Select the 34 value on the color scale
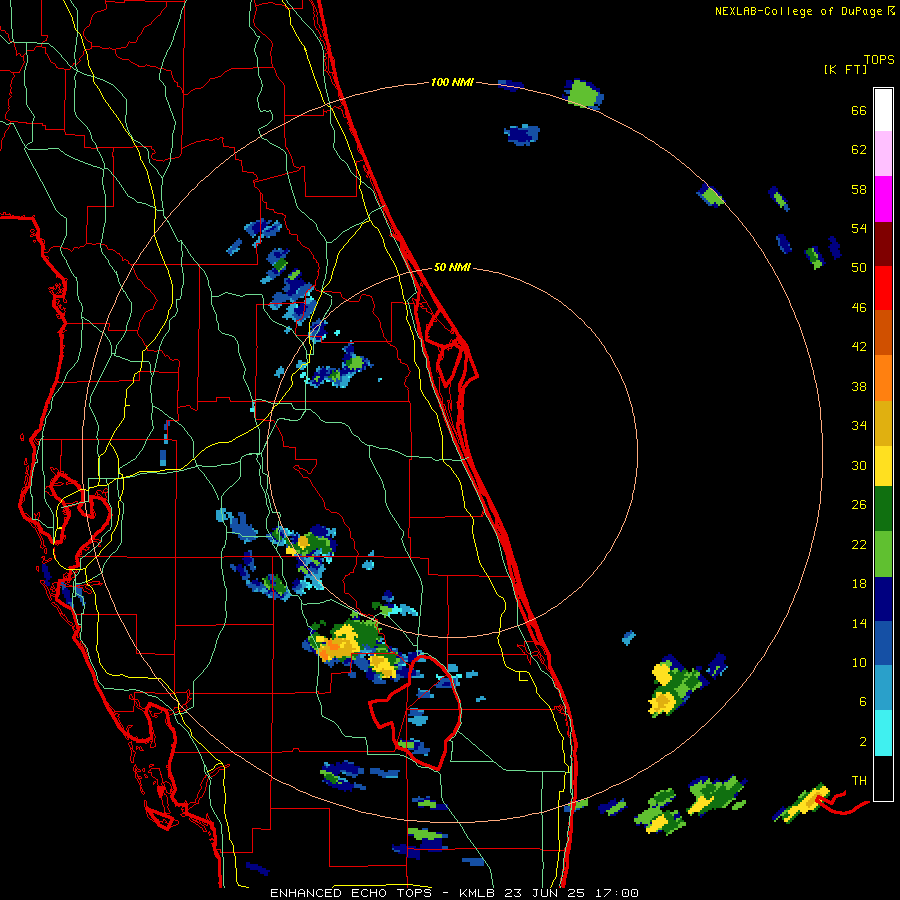This screenshot has width=900, height=900. [x=859, y=425]
